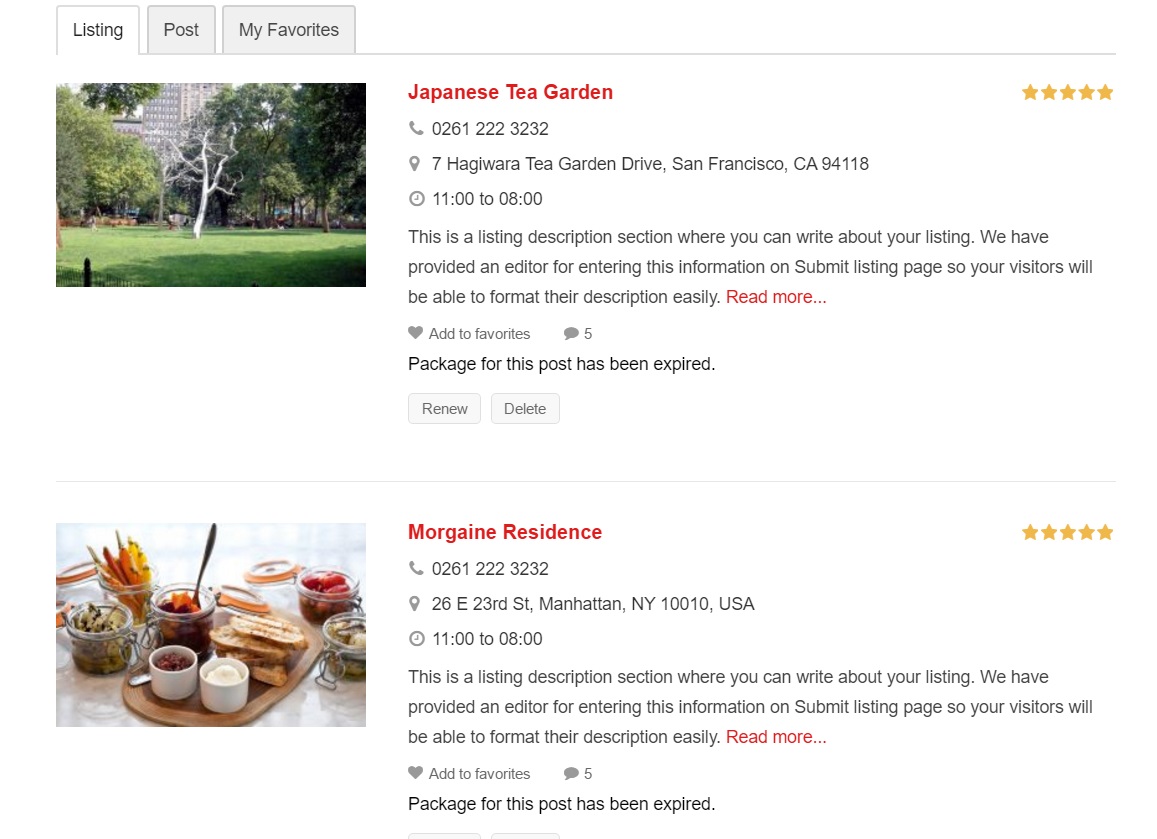This screenshot has width=1157, height=839.
Task: Add Japanese Tea Garden to favorites
Action: coord(479,334)
